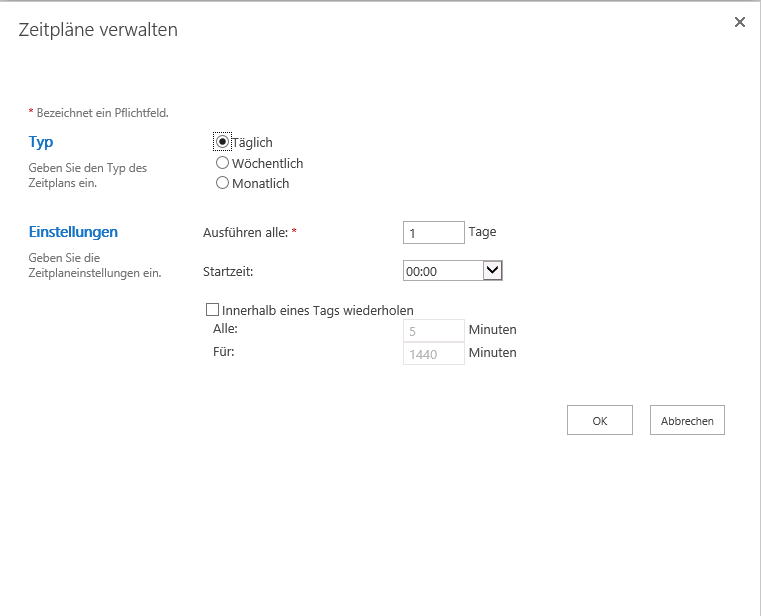Click the Monatlich label text
This screenshot has width=761, height=616.
pyautogui.click(x=261, y=183)
